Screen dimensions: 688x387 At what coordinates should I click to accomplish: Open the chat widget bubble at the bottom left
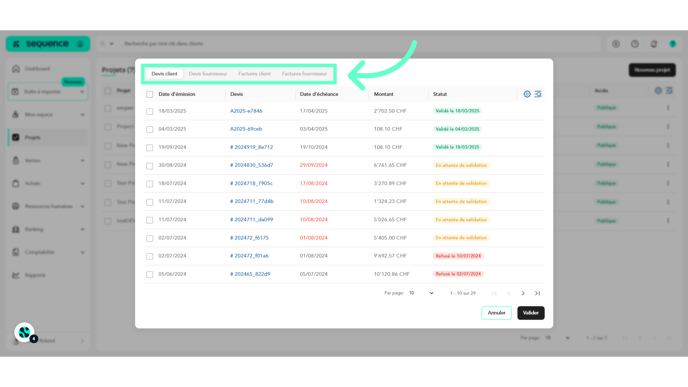coord(25,333)
